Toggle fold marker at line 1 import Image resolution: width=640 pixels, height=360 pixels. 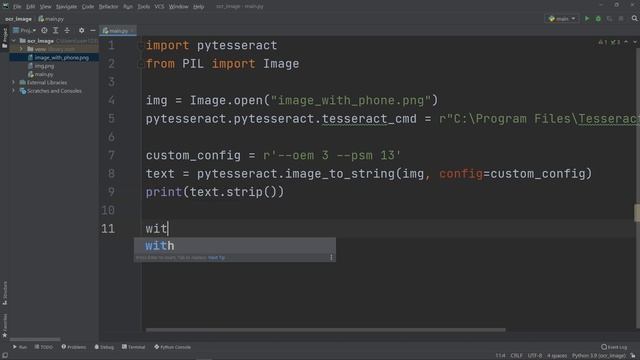[141, 45]
